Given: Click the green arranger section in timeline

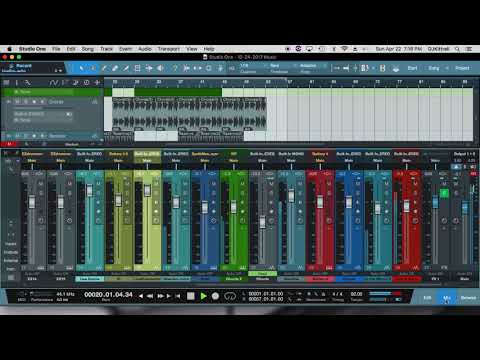Looking at the screenshot, I should pyautogui.click(x=178, y=92).
